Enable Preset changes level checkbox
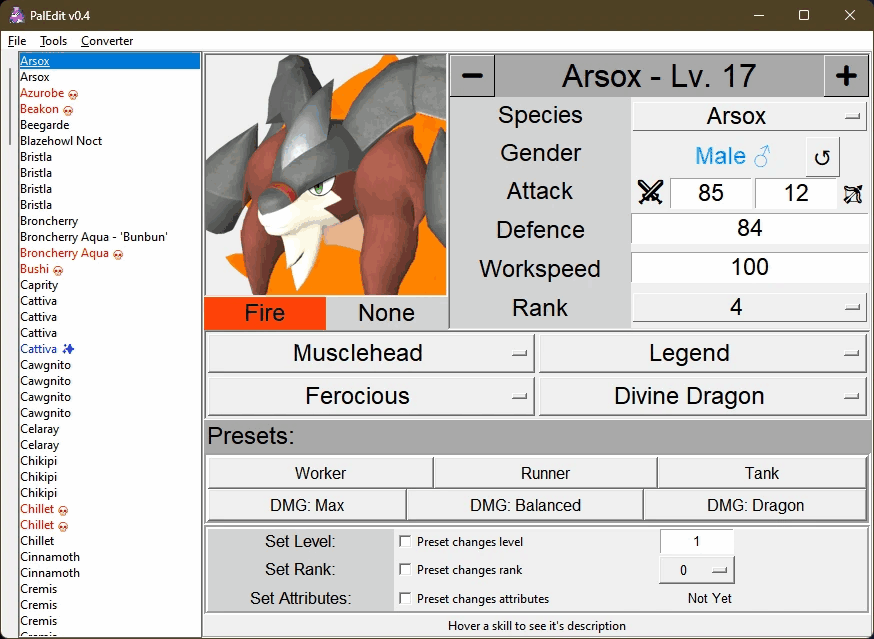 405,542
